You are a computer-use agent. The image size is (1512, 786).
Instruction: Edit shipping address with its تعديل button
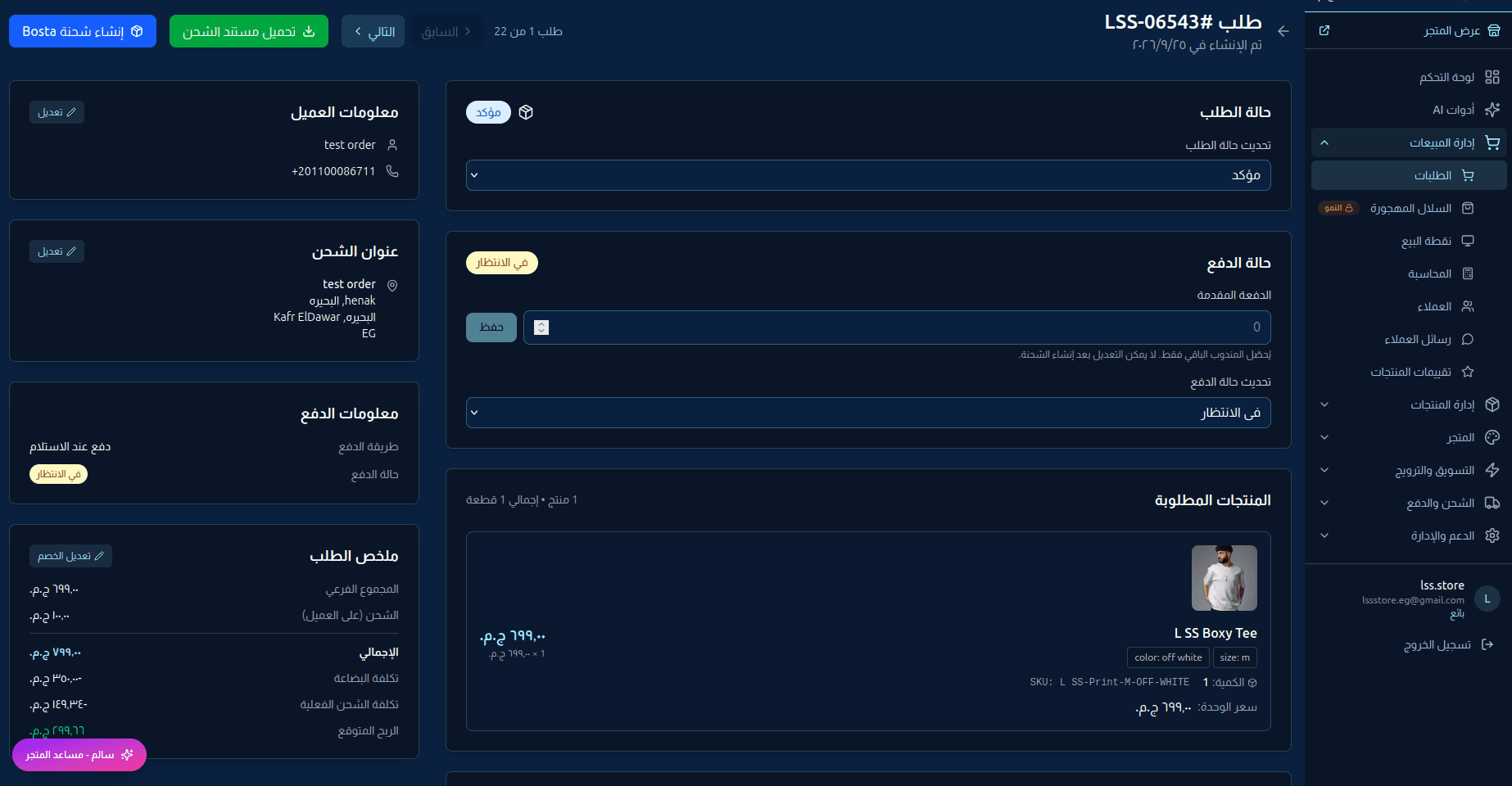57,251
